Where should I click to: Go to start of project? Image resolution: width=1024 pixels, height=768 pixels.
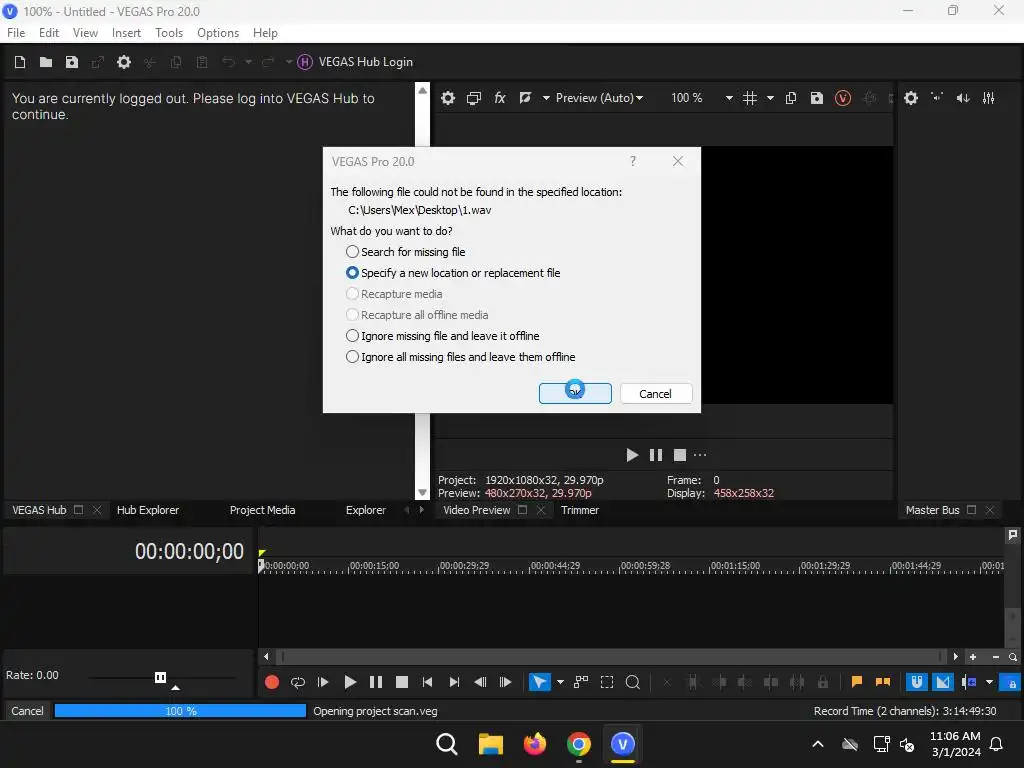428,682
